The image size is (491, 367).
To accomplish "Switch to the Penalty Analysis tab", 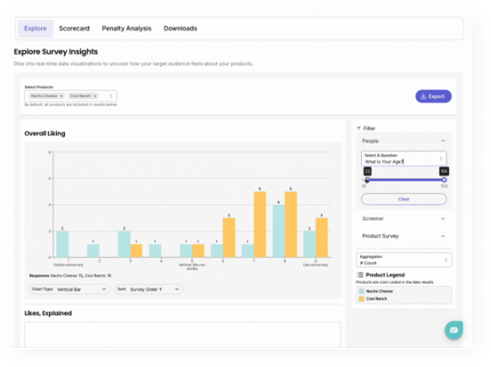I will pos(127,29).
